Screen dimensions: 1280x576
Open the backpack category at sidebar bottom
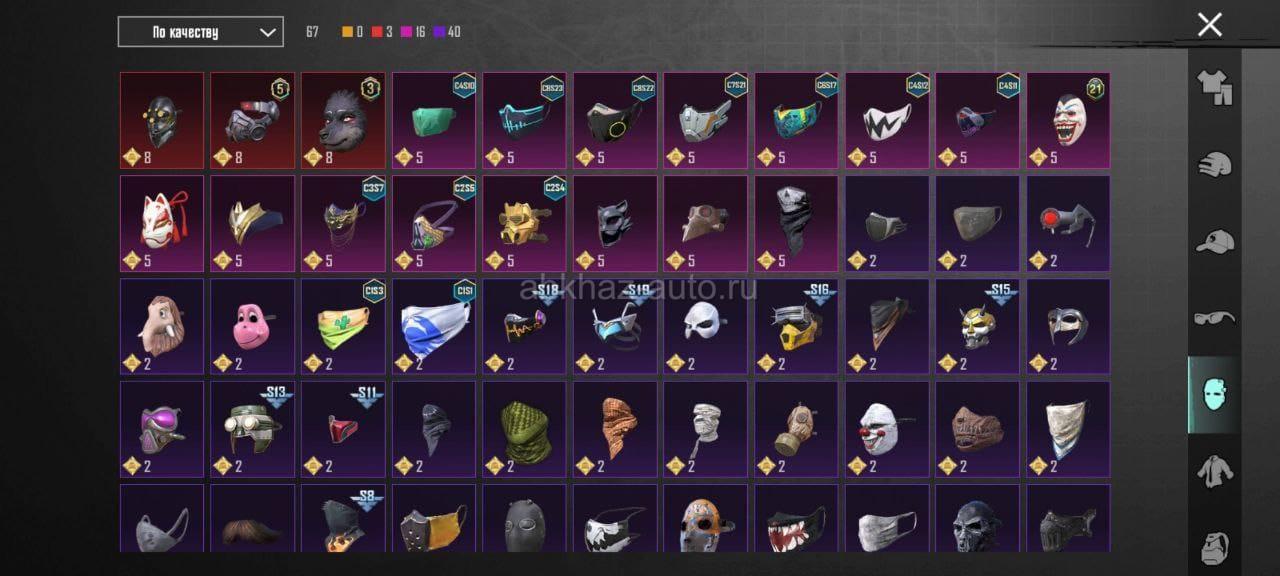click(1214, 548)
